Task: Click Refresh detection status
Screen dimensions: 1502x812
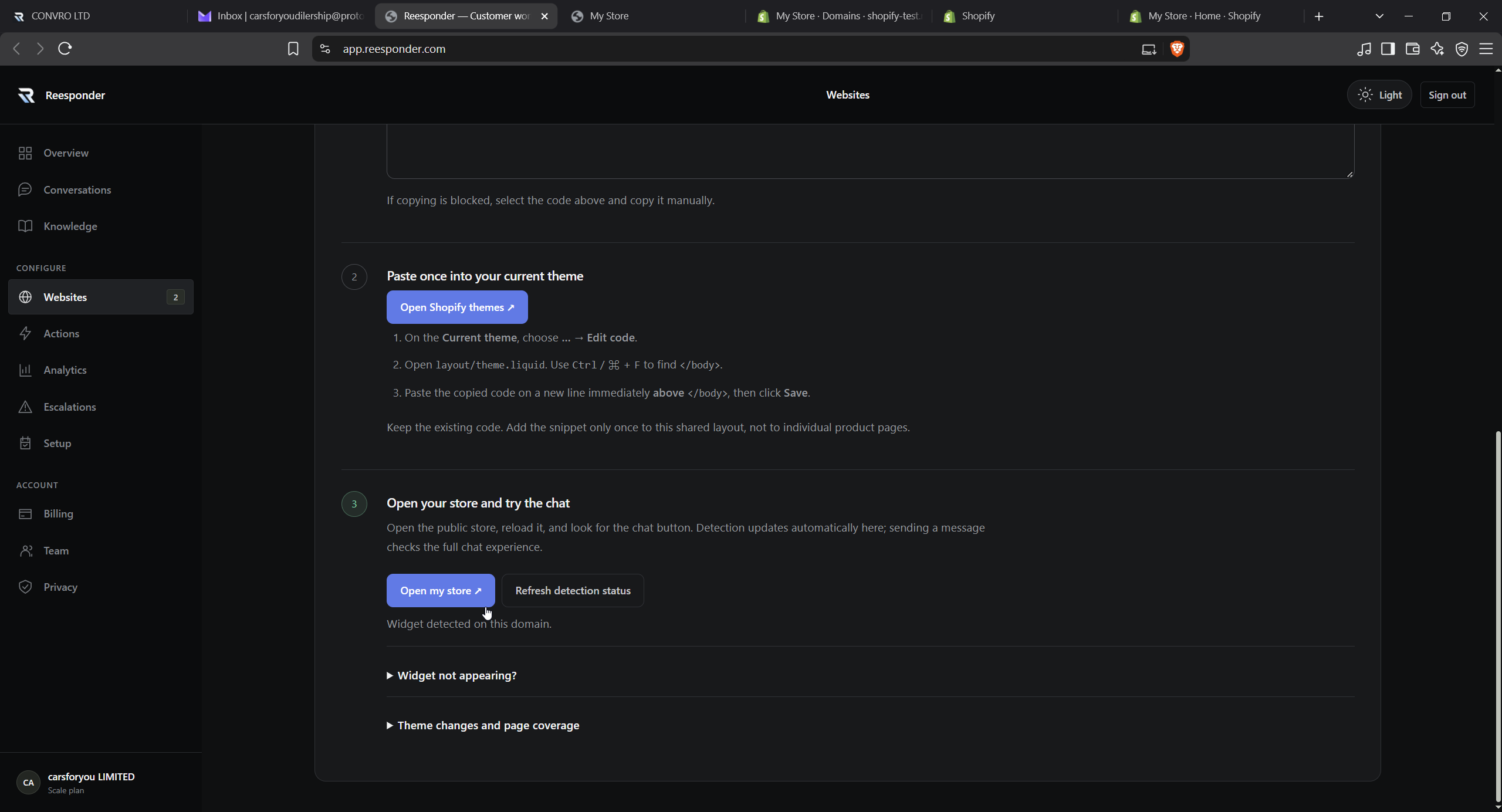Action: [573, 591]
